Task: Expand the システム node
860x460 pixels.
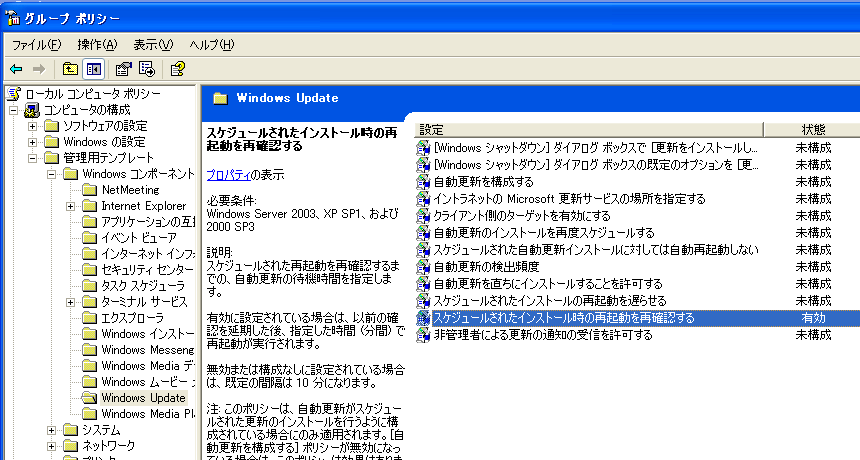Action: (x=52, y=430)
